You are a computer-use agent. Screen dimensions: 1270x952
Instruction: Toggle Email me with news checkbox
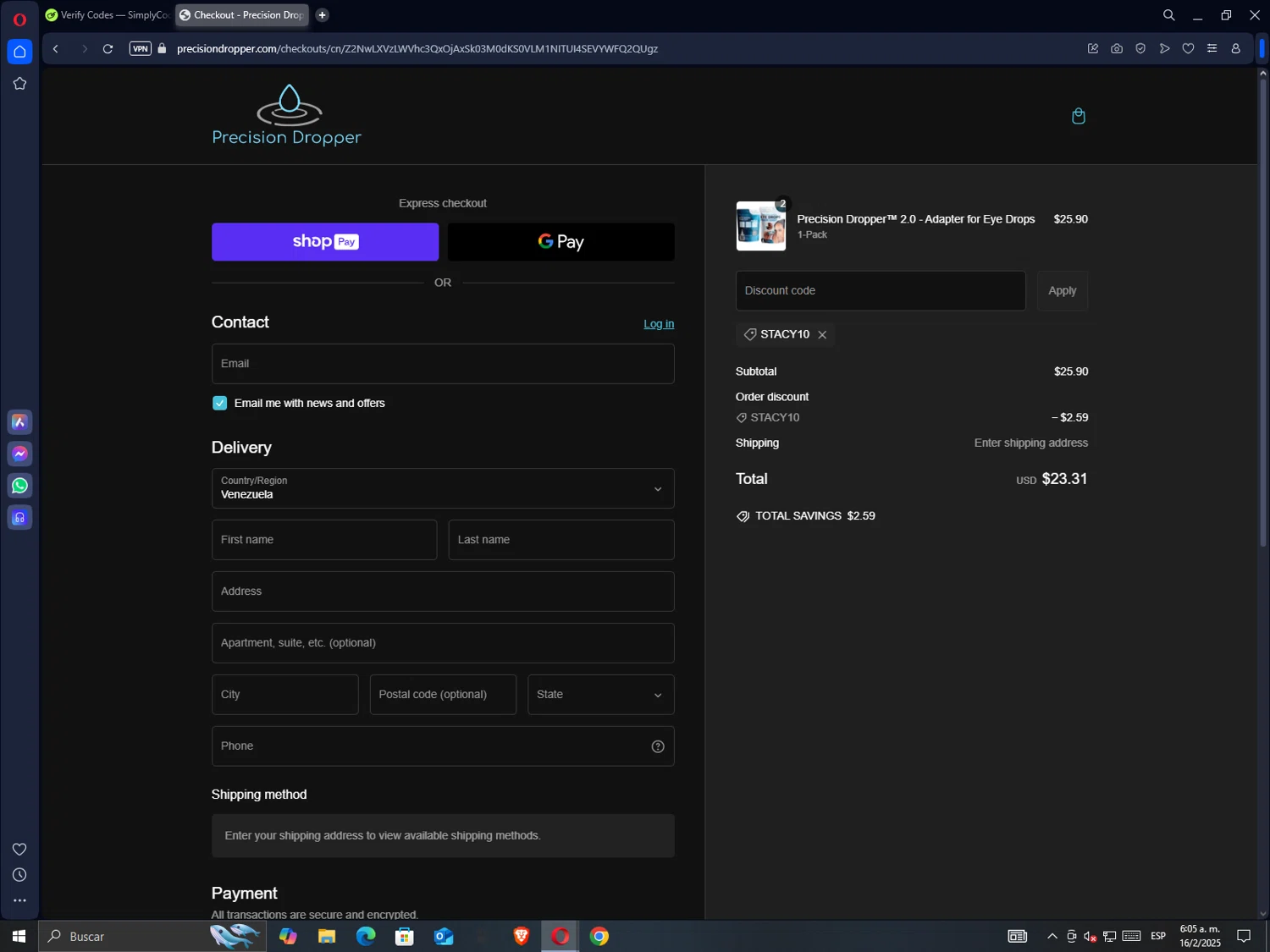220,404
